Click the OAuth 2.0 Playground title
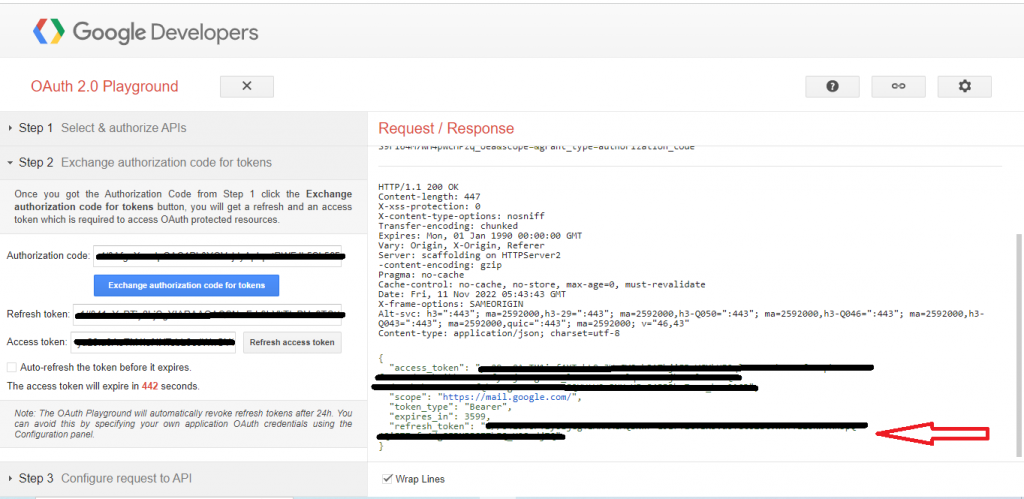 tap(104, 86)
